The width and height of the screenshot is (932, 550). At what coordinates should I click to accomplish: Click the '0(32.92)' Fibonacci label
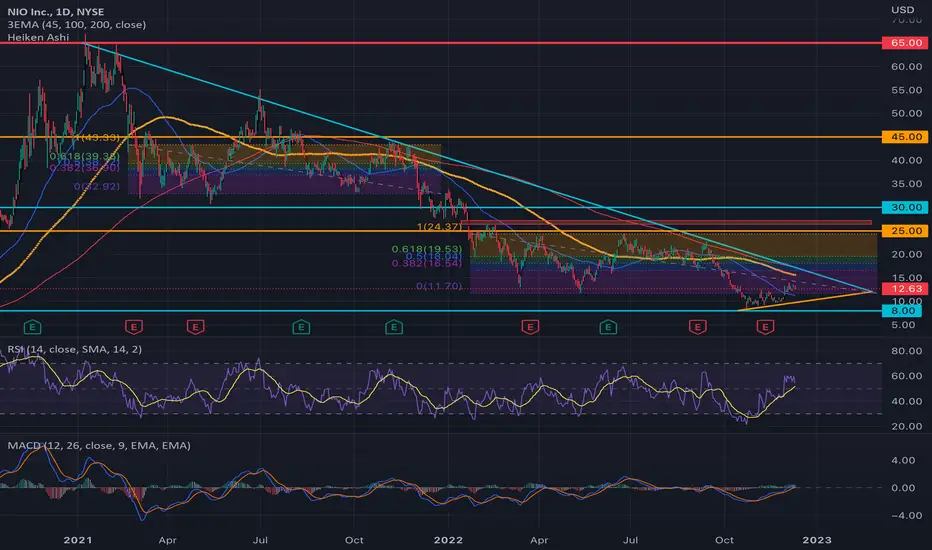click(96, 187)
